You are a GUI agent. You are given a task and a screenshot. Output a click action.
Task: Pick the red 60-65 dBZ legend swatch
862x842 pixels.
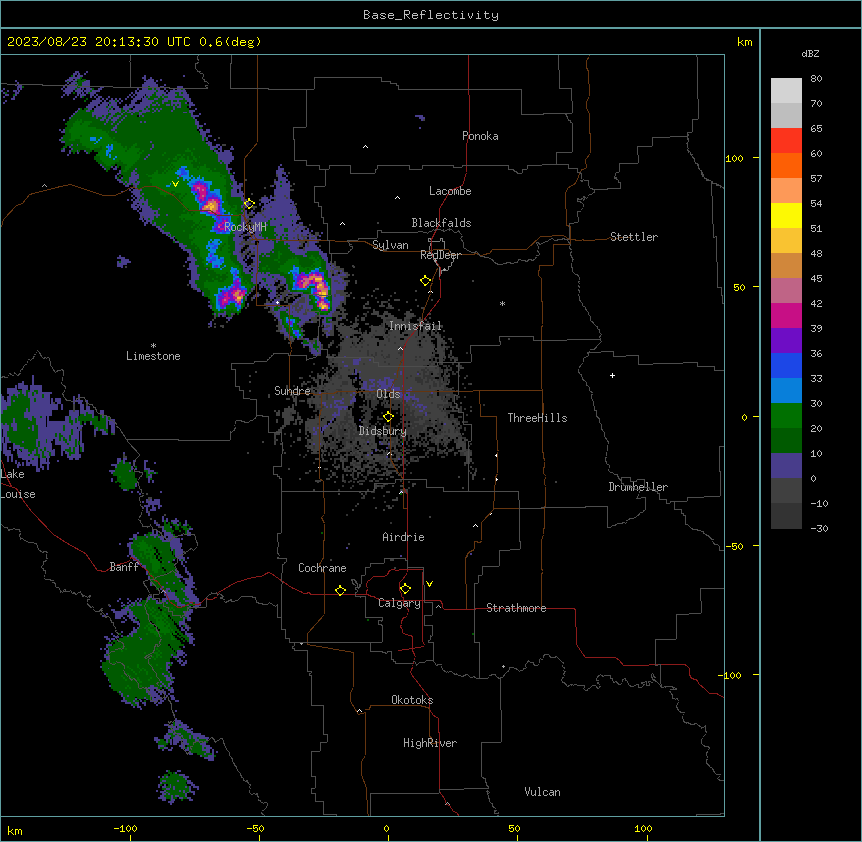[786, 140]
